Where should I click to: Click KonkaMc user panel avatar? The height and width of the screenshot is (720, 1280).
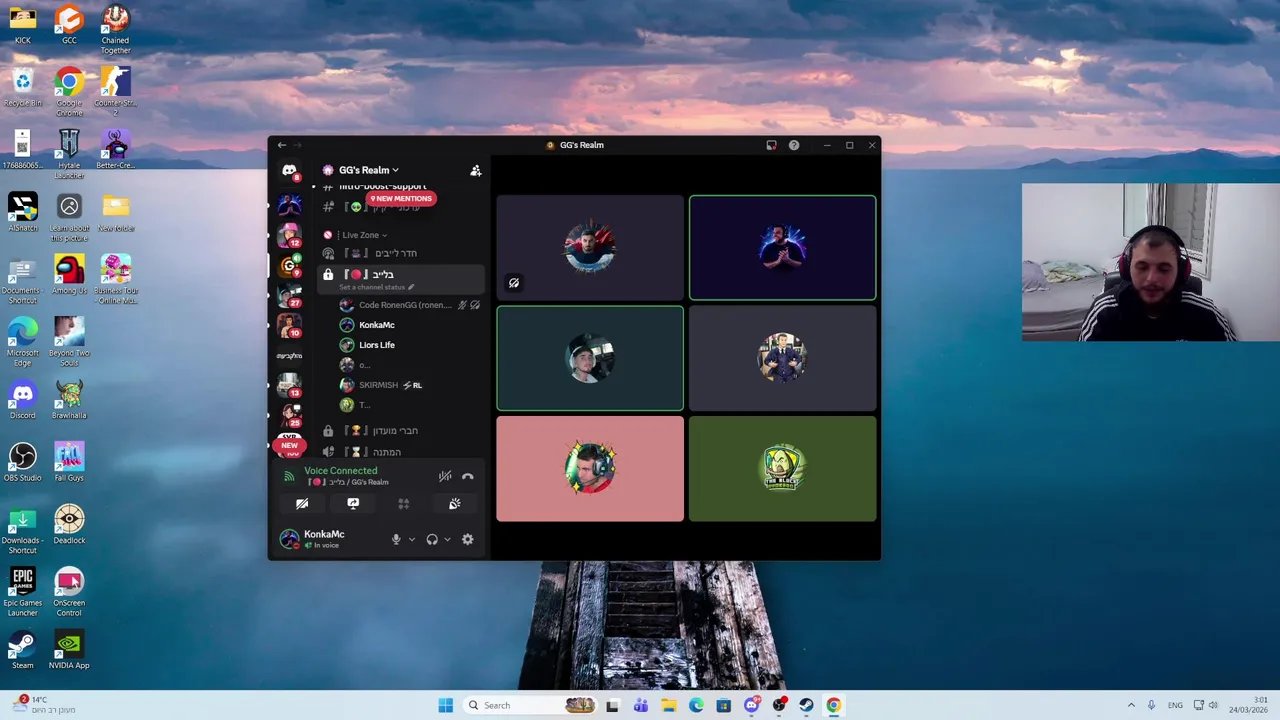289,539
